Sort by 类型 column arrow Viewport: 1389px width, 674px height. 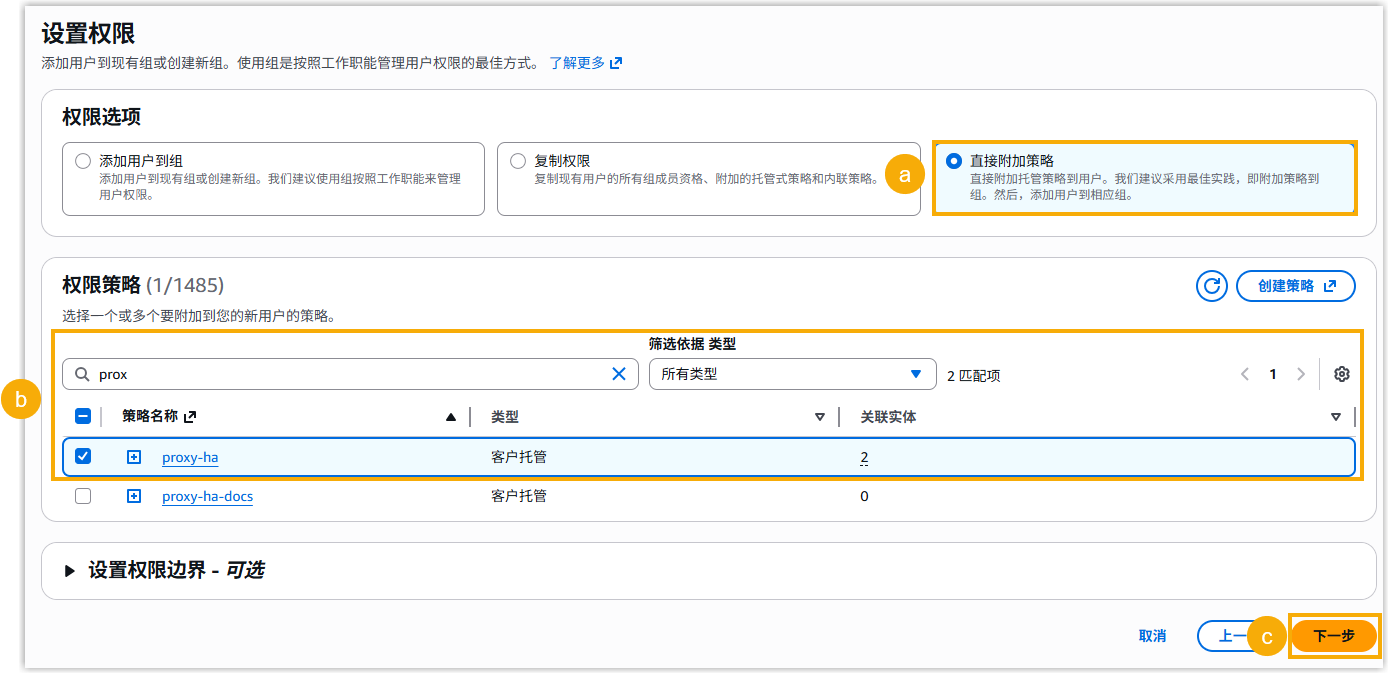click(820, 417)
